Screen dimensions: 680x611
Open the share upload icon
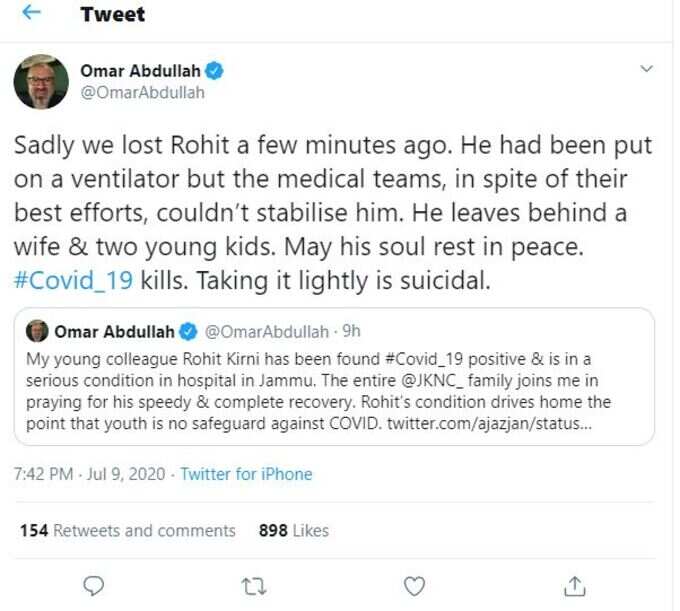[x=575, y=586]
